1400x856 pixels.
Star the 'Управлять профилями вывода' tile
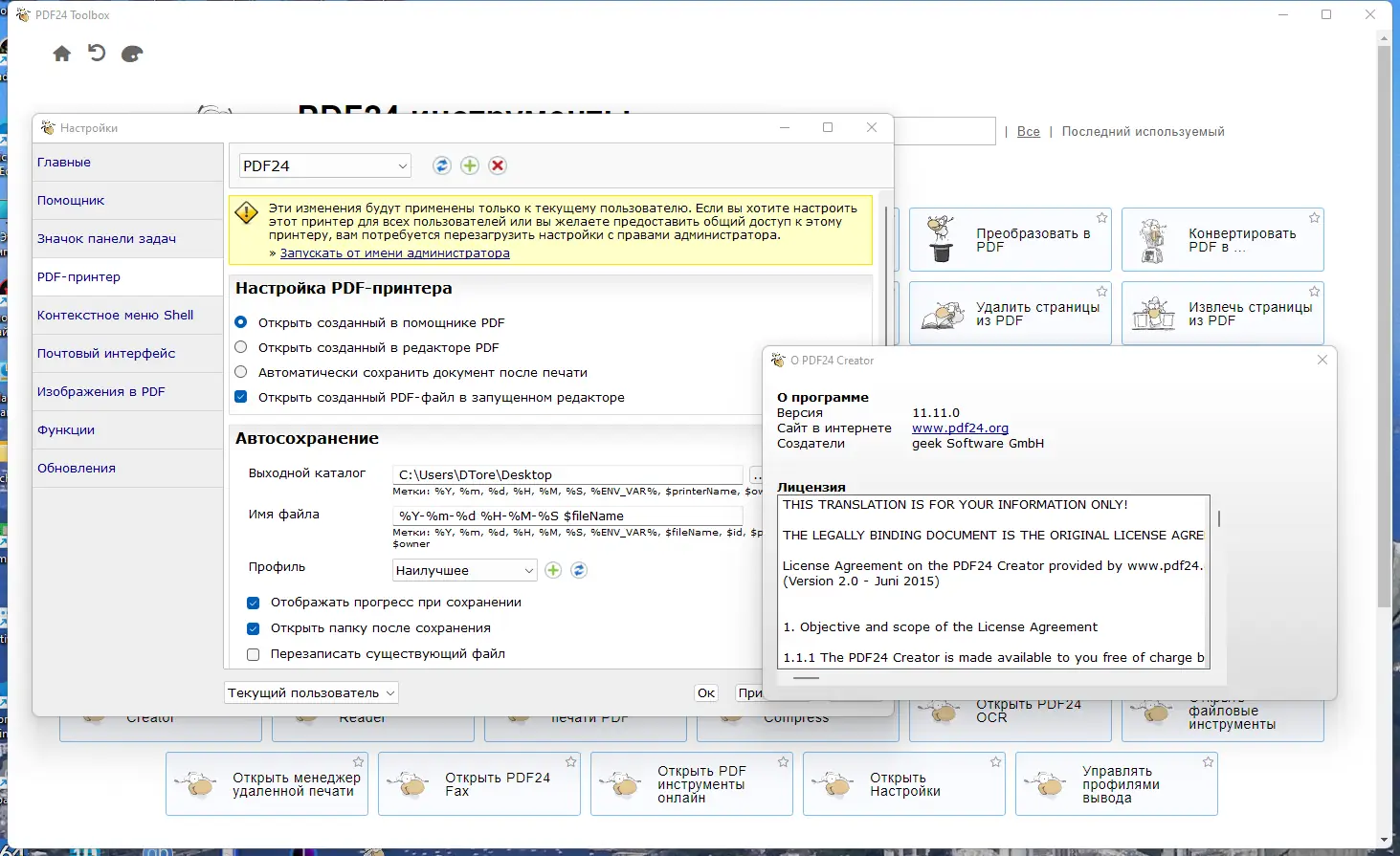point(1208,762)
